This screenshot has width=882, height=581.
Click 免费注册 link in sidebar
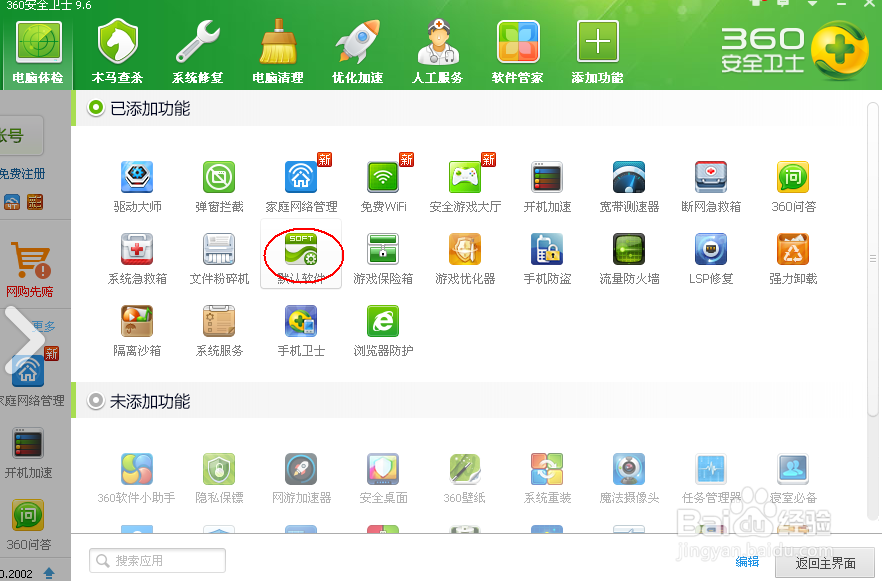pos(22,174)
